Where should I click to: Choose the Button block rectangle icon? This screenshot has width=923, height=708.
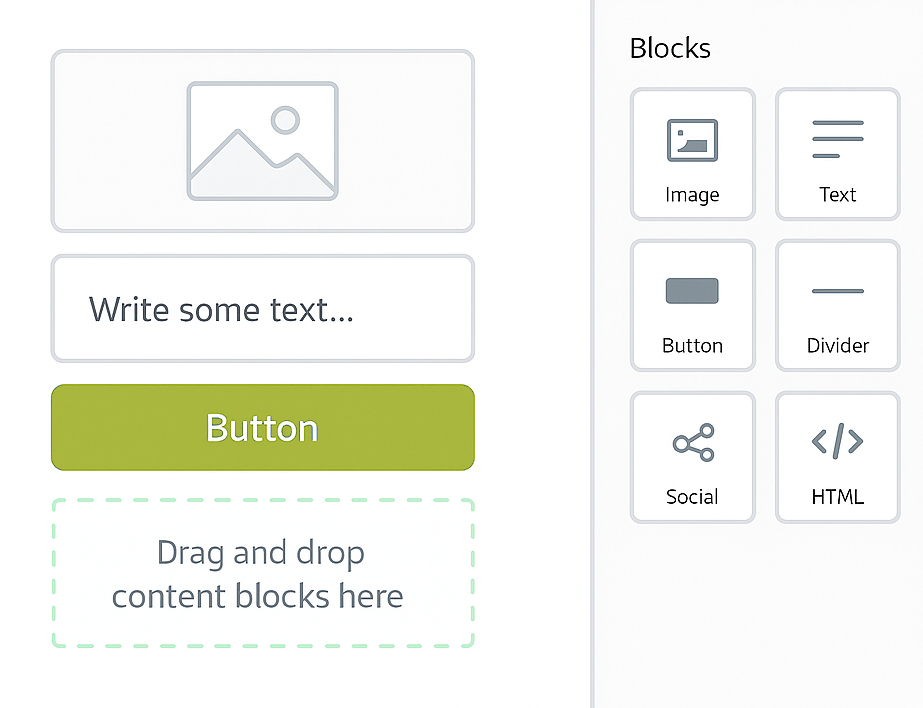(x=692, y=291)
